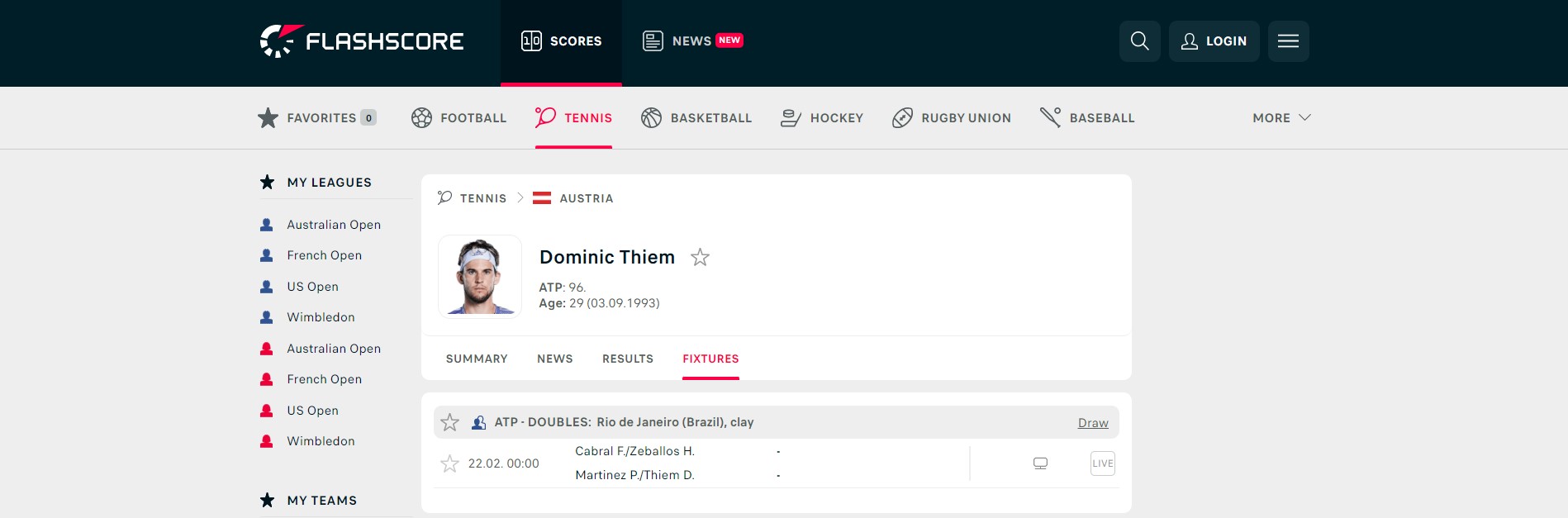Switch to the Summary tab
1568x518 pixels.
477,359
